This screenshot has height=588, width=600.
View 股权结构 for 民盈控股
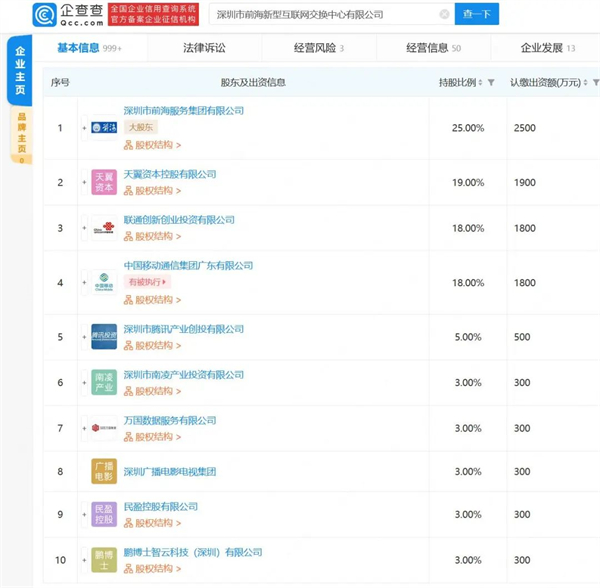(152, 523)
